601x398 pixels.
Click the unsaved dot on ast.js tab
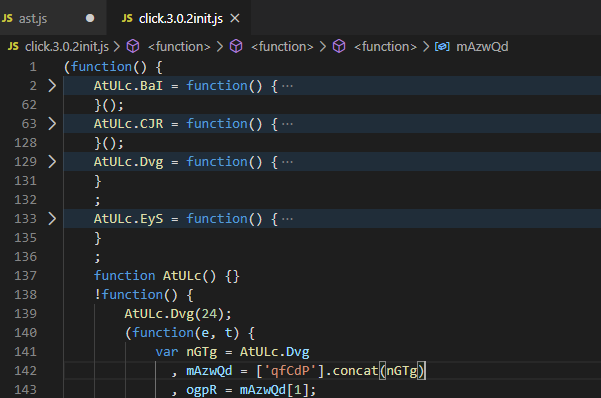pyautogui.click(x=90, y=18)
